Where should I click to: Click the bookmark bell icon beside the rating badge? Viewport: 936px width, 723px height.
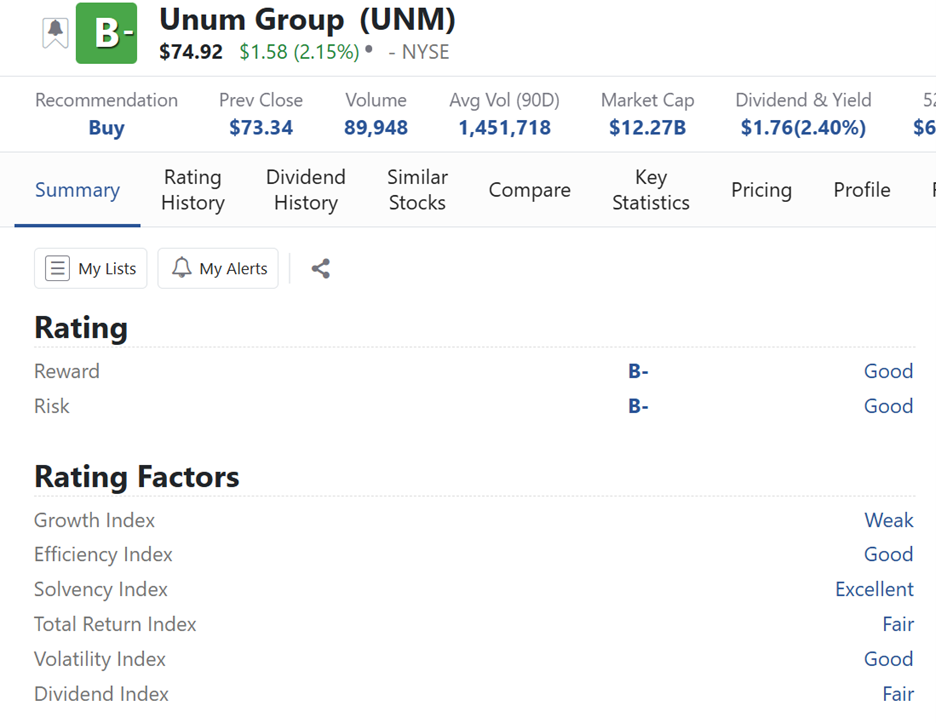[56, 32]
